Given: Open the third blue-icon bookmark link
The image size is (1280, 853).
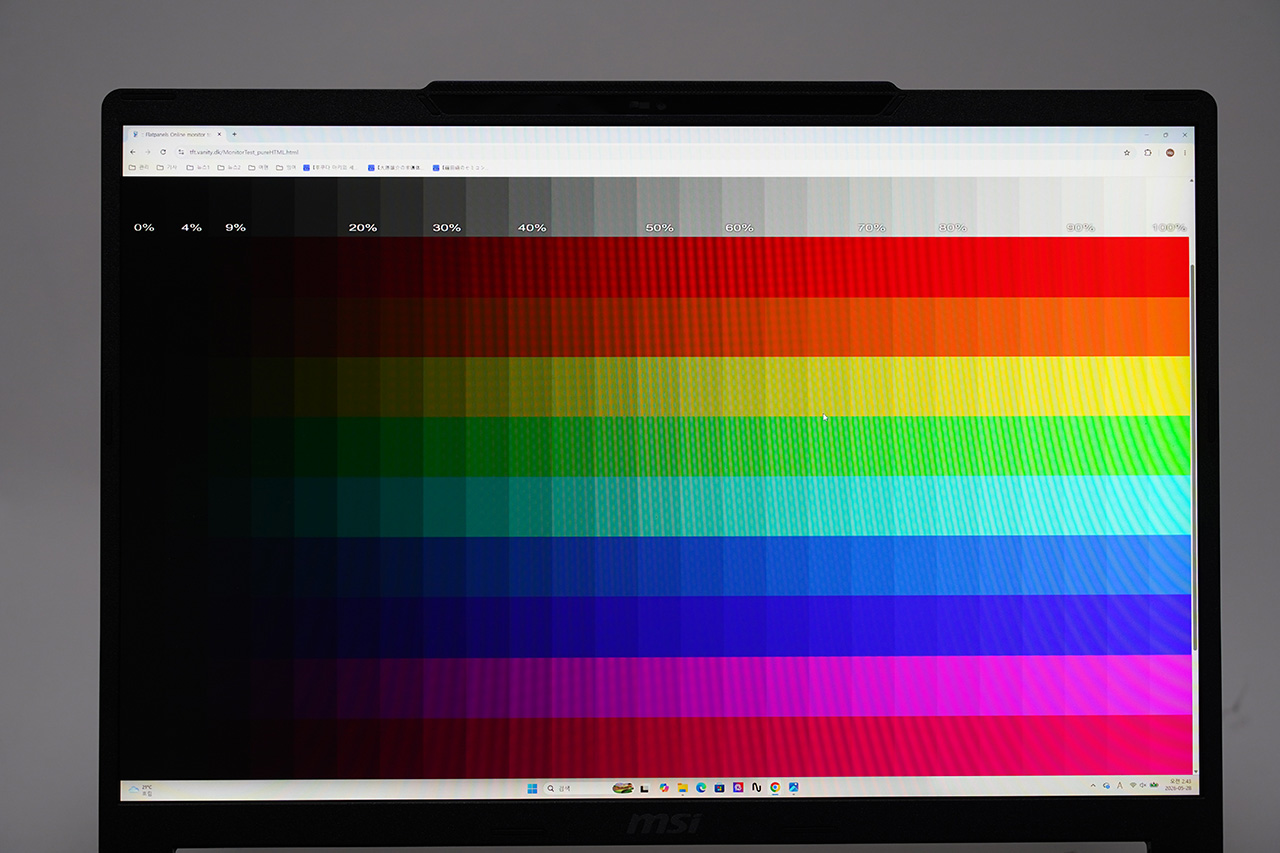Looking at the screenshot, I should click(x=459, y=167).
